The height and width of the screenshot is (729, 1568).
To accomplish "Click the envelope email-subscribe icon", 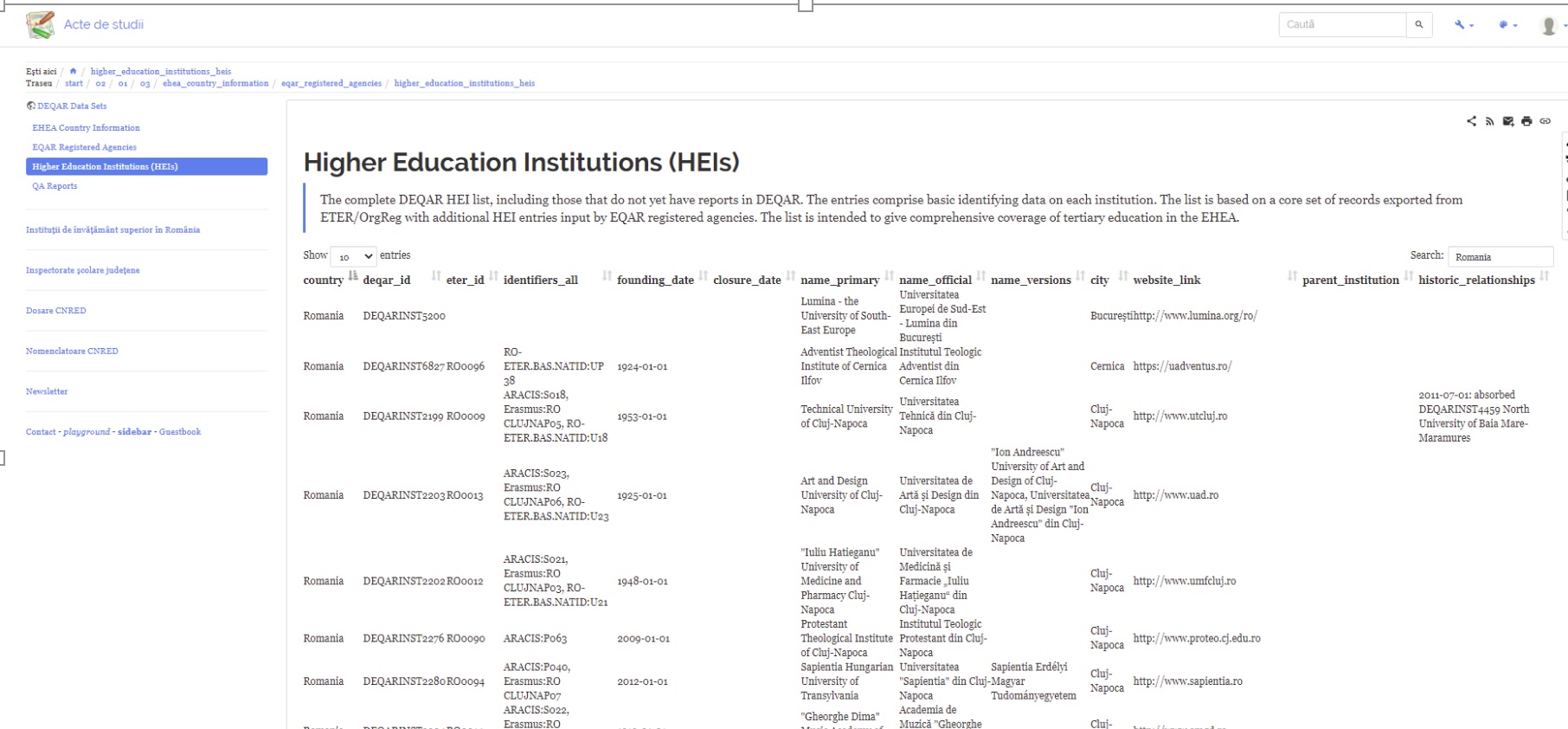I will [1508, 121].
